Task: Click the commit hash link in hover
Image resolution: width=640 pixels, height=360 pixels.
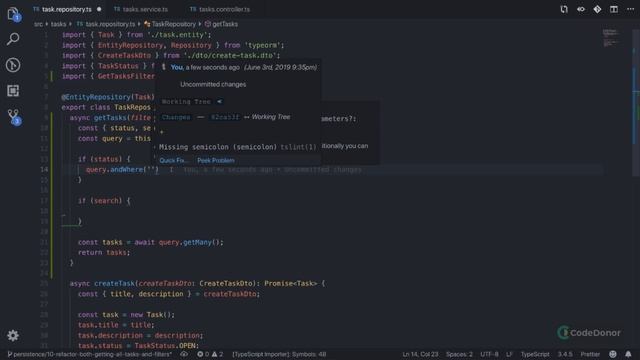Action: pos(225,117)
